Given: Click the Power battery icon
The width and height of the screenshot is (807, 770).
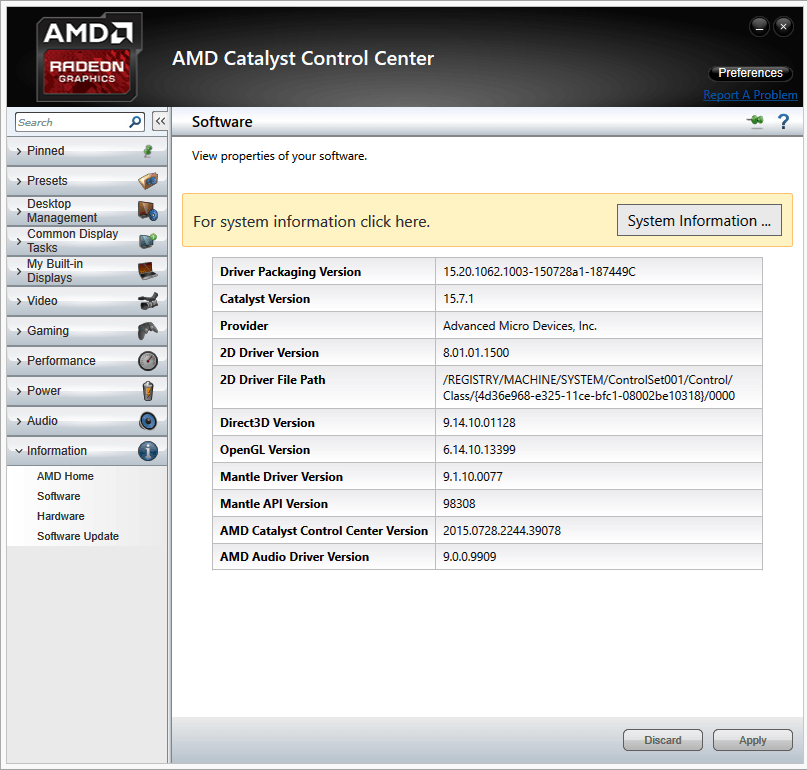Looking at the screenshot, I should pos(148,391).
